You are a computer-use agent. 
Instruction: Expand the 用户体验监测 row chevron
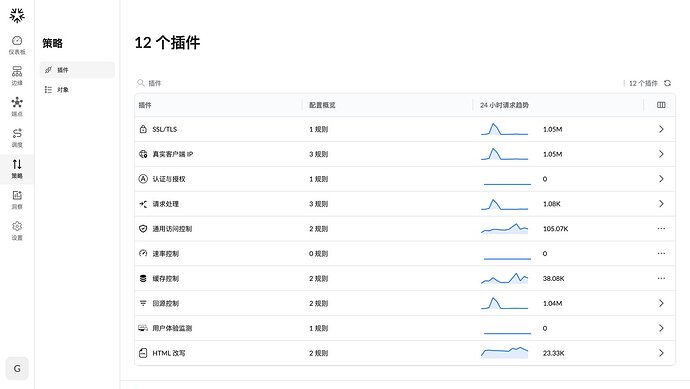pos(661,328)
